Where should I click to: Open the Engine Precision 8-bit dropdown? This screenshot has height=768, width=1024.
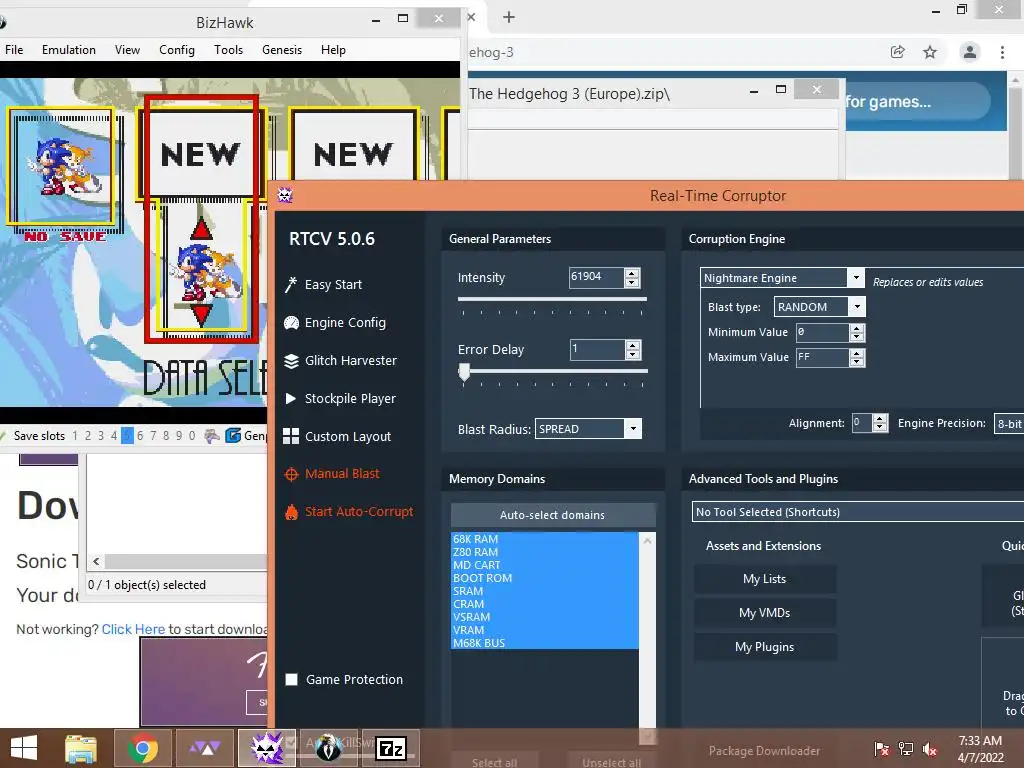coord(1008,423)
